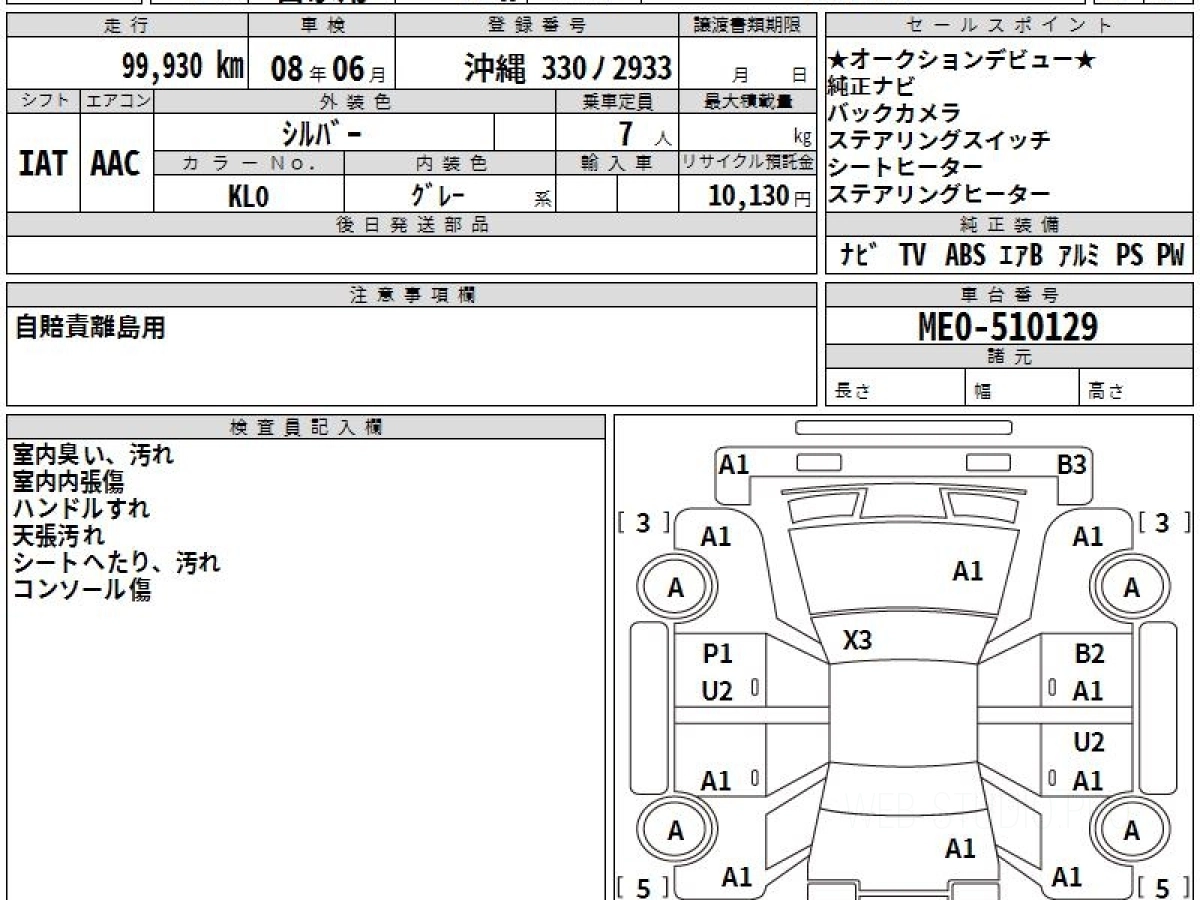Viewport: 1200px width, 900px height.
Task: Select the 車検 header
Action: (x=321, y=26)
